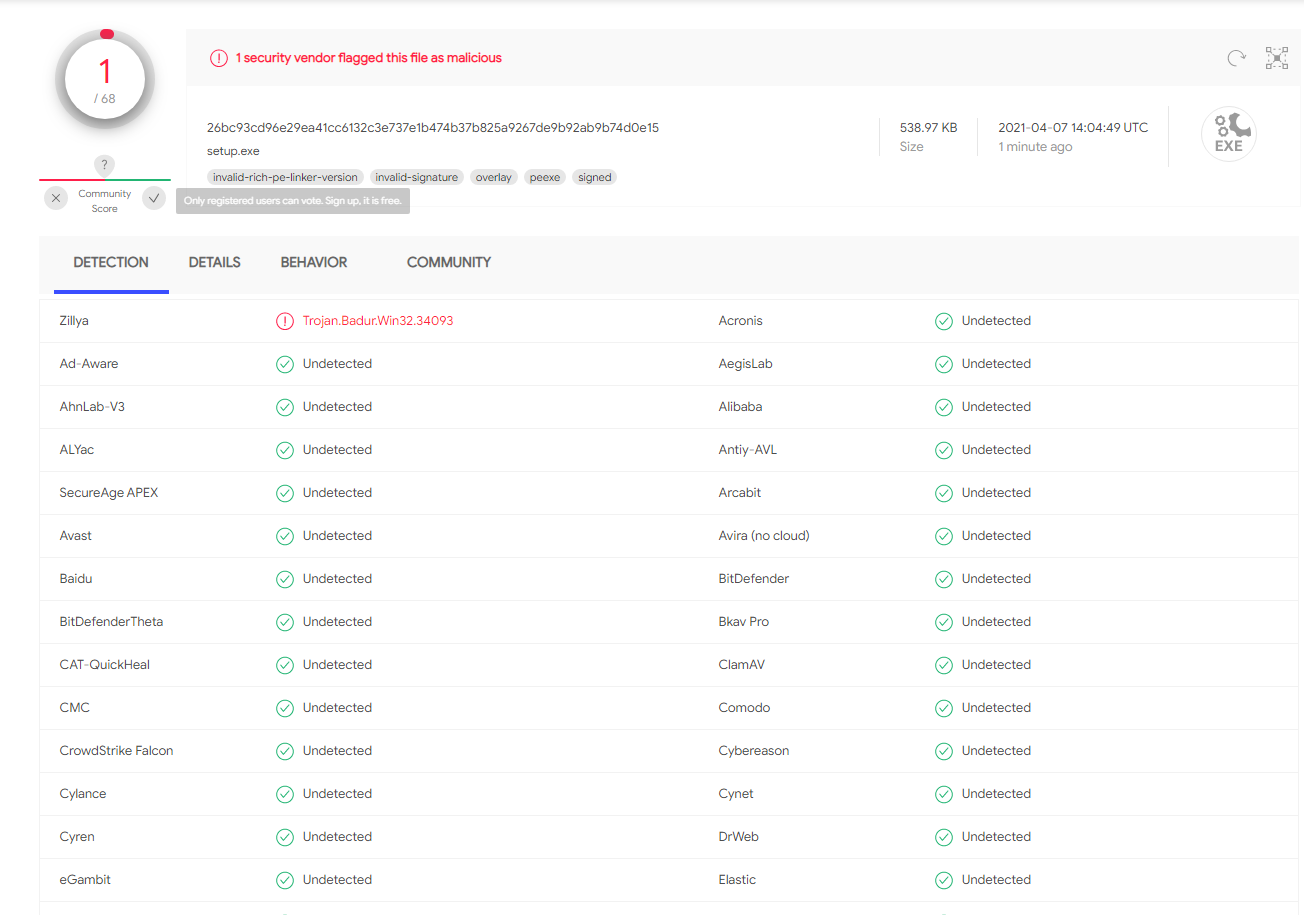The width and height of the screenshot is (1304, 915).
Task: Click the Zillya vendor name
Action: 74,321
